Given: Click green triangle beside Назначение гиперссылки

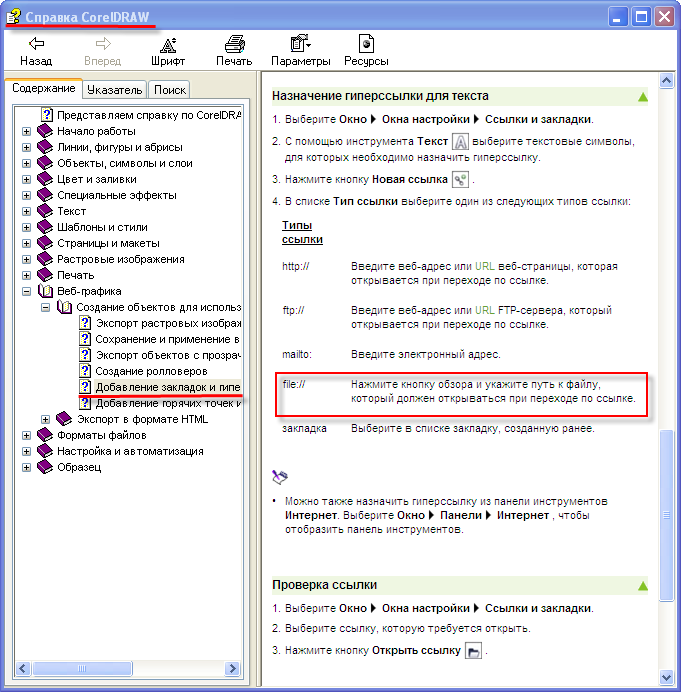Looking at the screenshot, I should click(643, 97).
